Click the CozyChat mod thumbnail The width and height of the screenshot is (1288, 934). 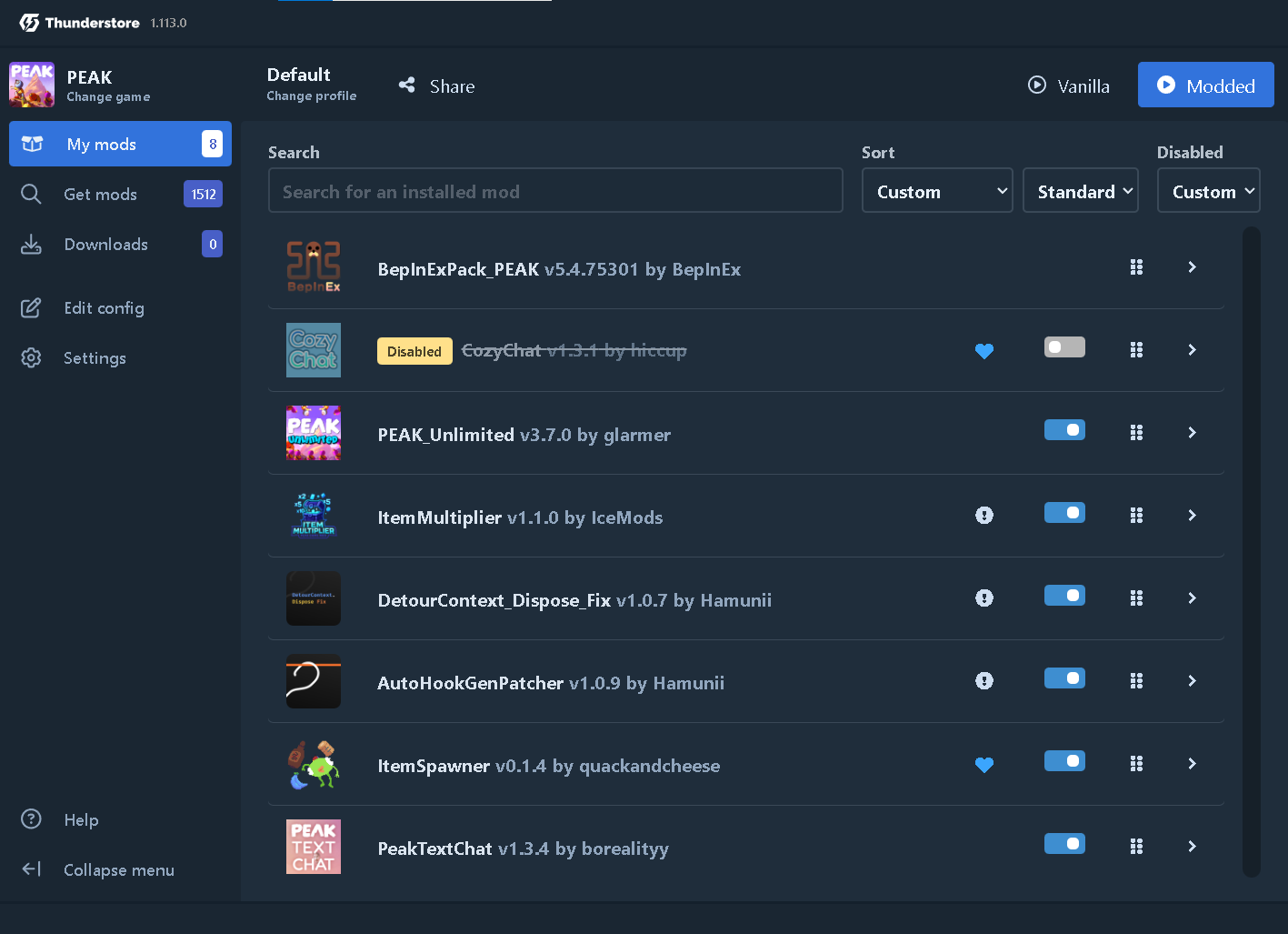[314, 350]
